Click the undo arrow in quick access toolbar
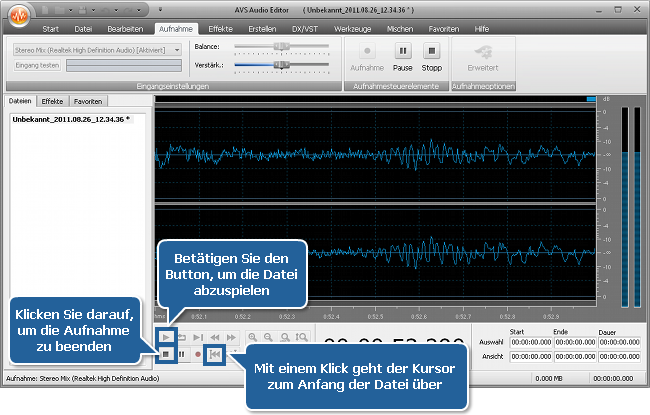The image size is (650, 415). click(106, 10)
